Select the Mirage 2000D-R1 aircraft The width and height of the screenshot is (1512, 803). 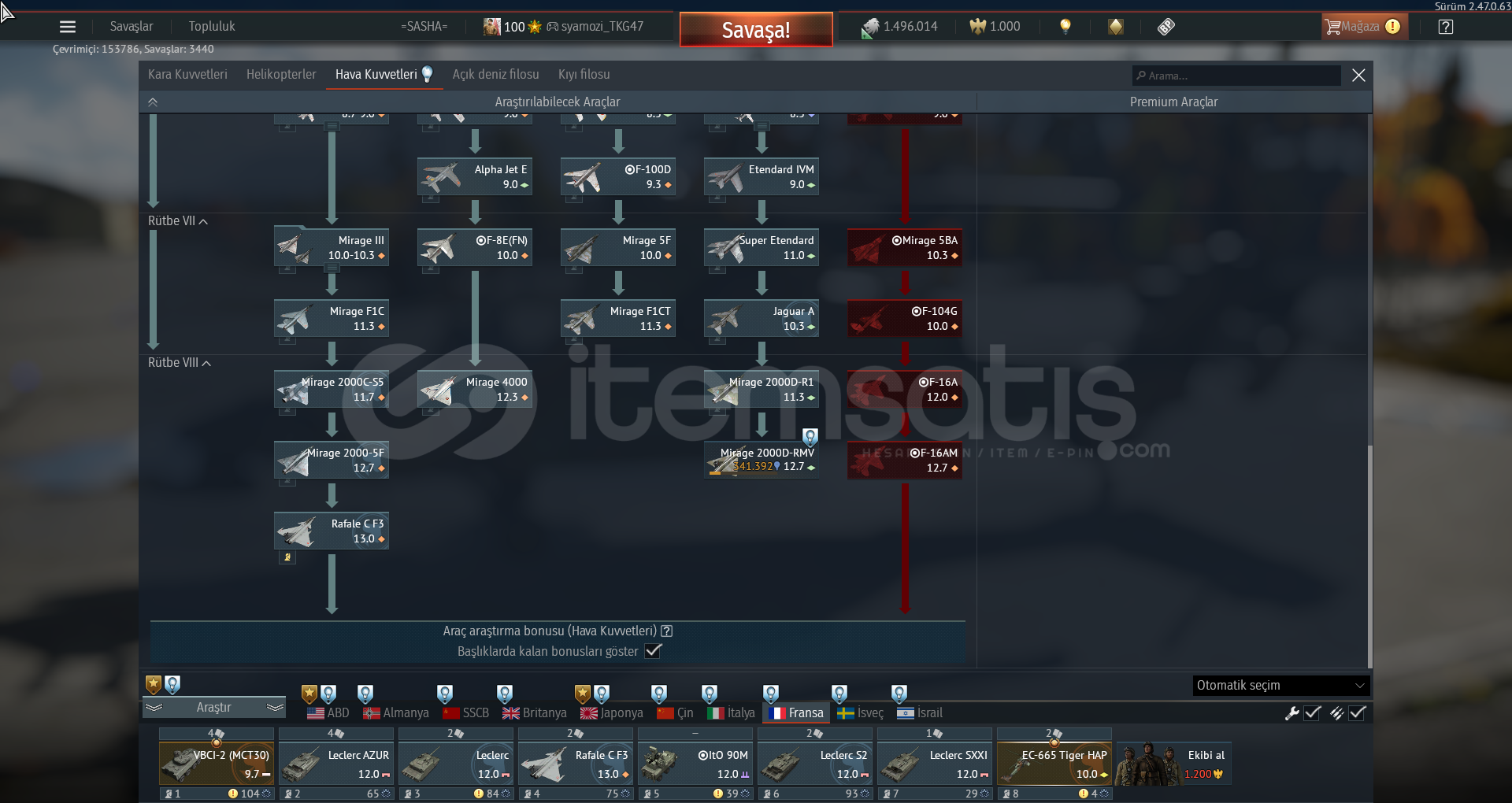pos(762,390)
